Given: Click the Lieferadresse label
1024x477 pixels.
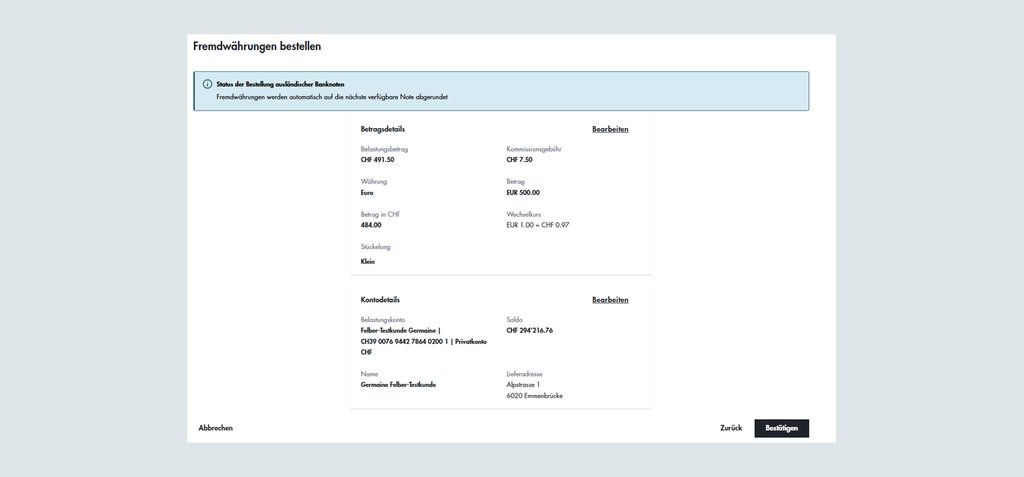Looking at the screenshot, I should 524,374.
